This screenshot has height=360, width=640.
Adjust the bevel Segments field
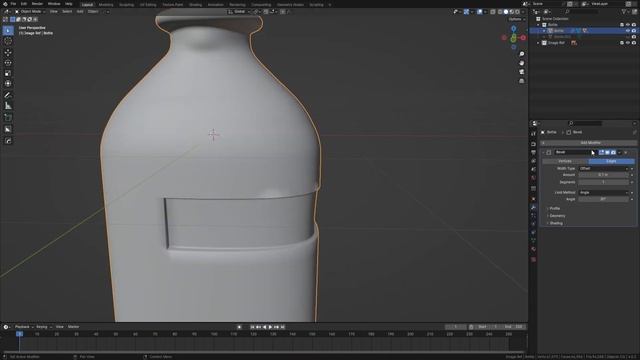604,182
